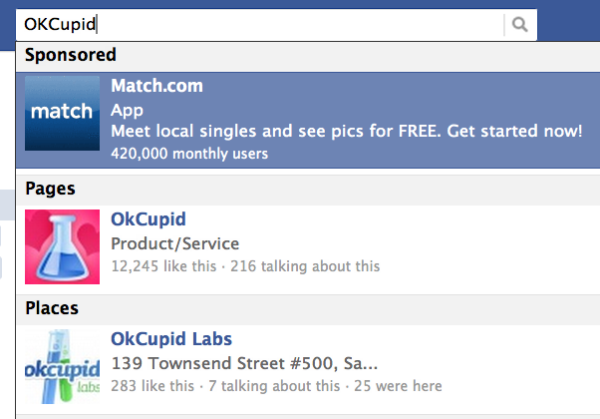Click '216 talking about this' text

point(302,267)
